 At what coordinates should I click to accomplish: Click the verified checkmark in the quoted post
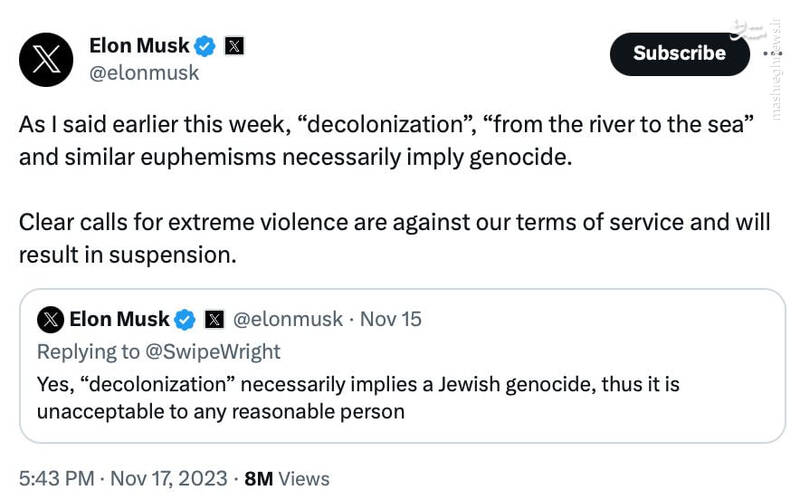pos(185,319)
